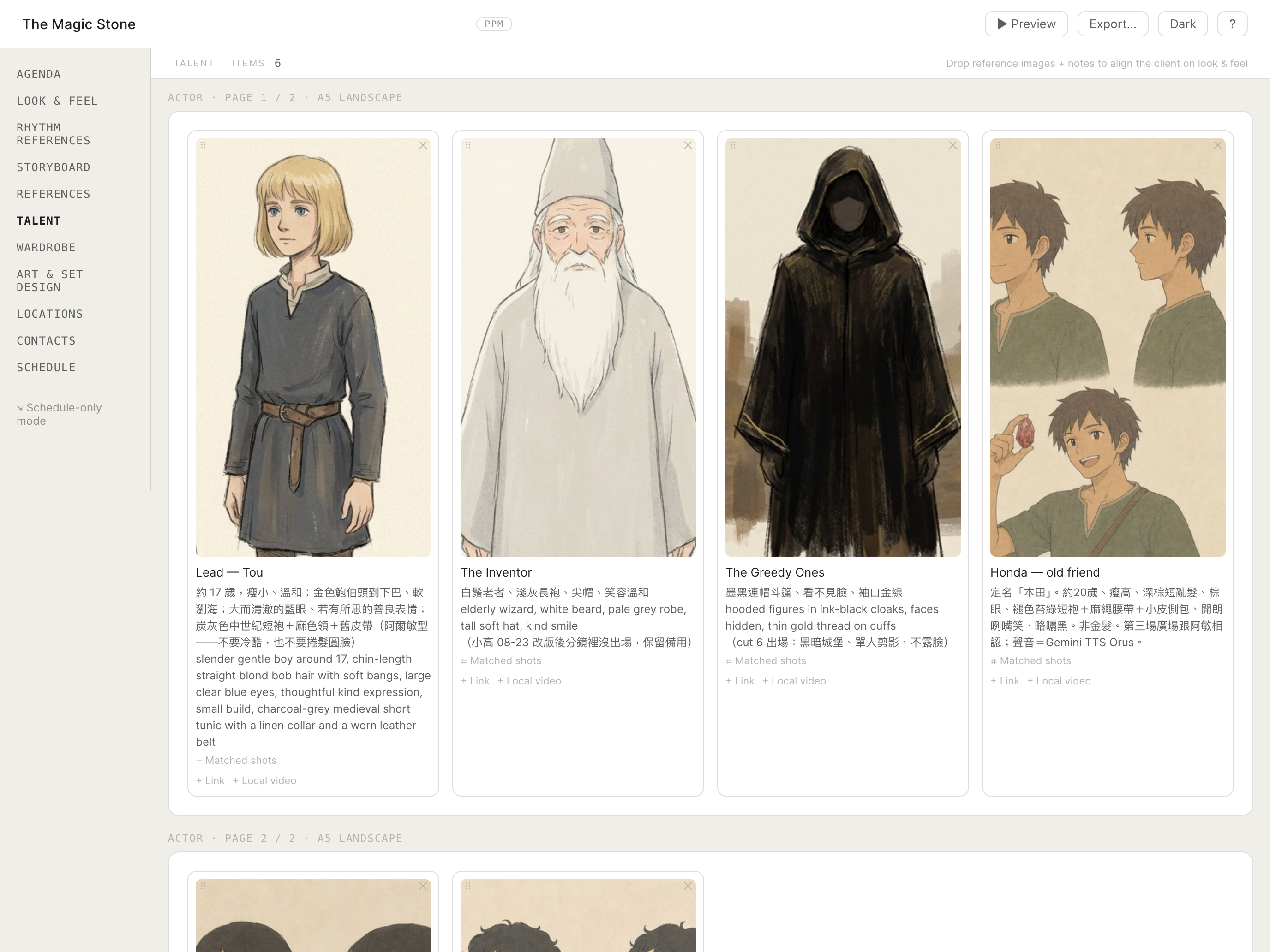The image size is (1270, 952).
Task: Go to Art & Set Design
Action: pos(50,280)
